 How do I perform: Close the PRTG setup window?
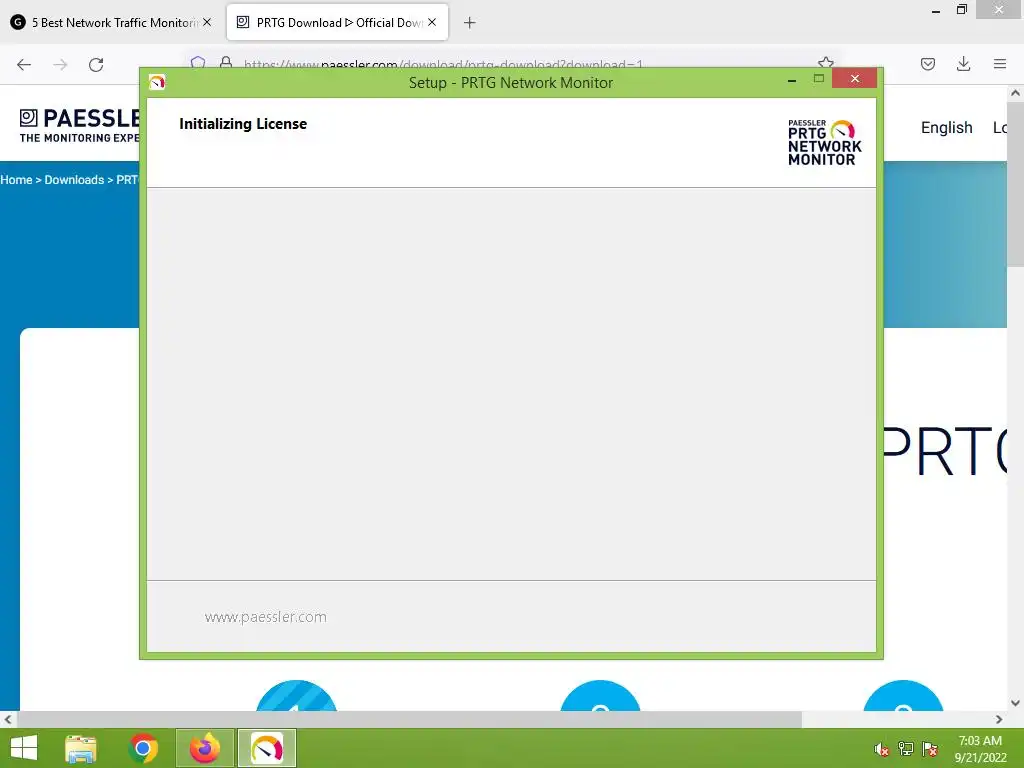(x=854, y=78)
